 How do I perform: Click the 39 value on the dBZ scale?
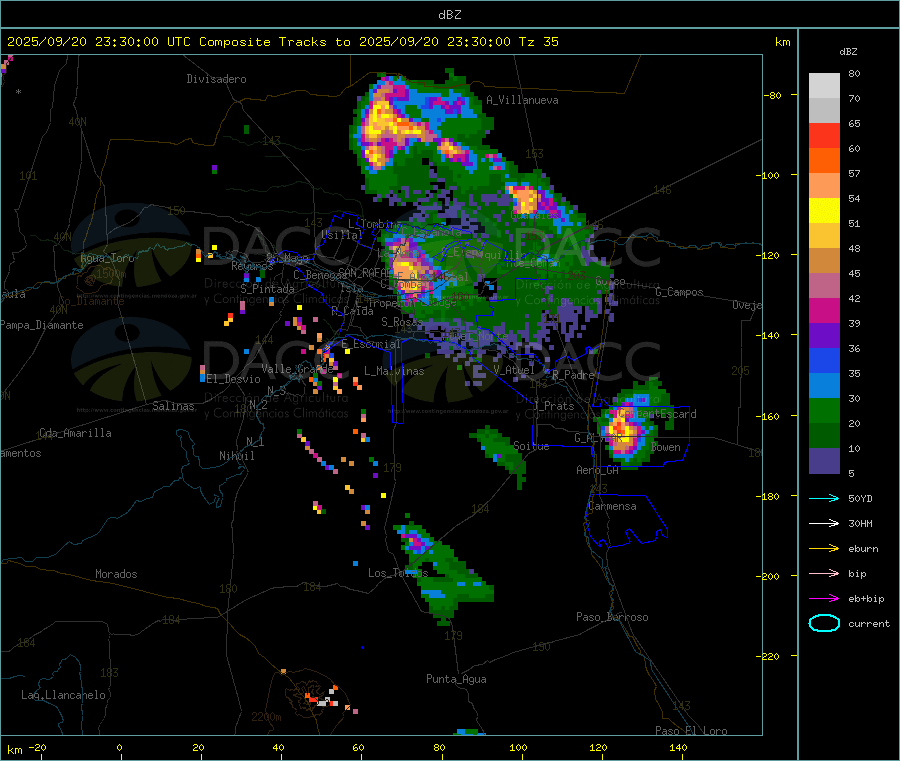(x=854, y=323)
